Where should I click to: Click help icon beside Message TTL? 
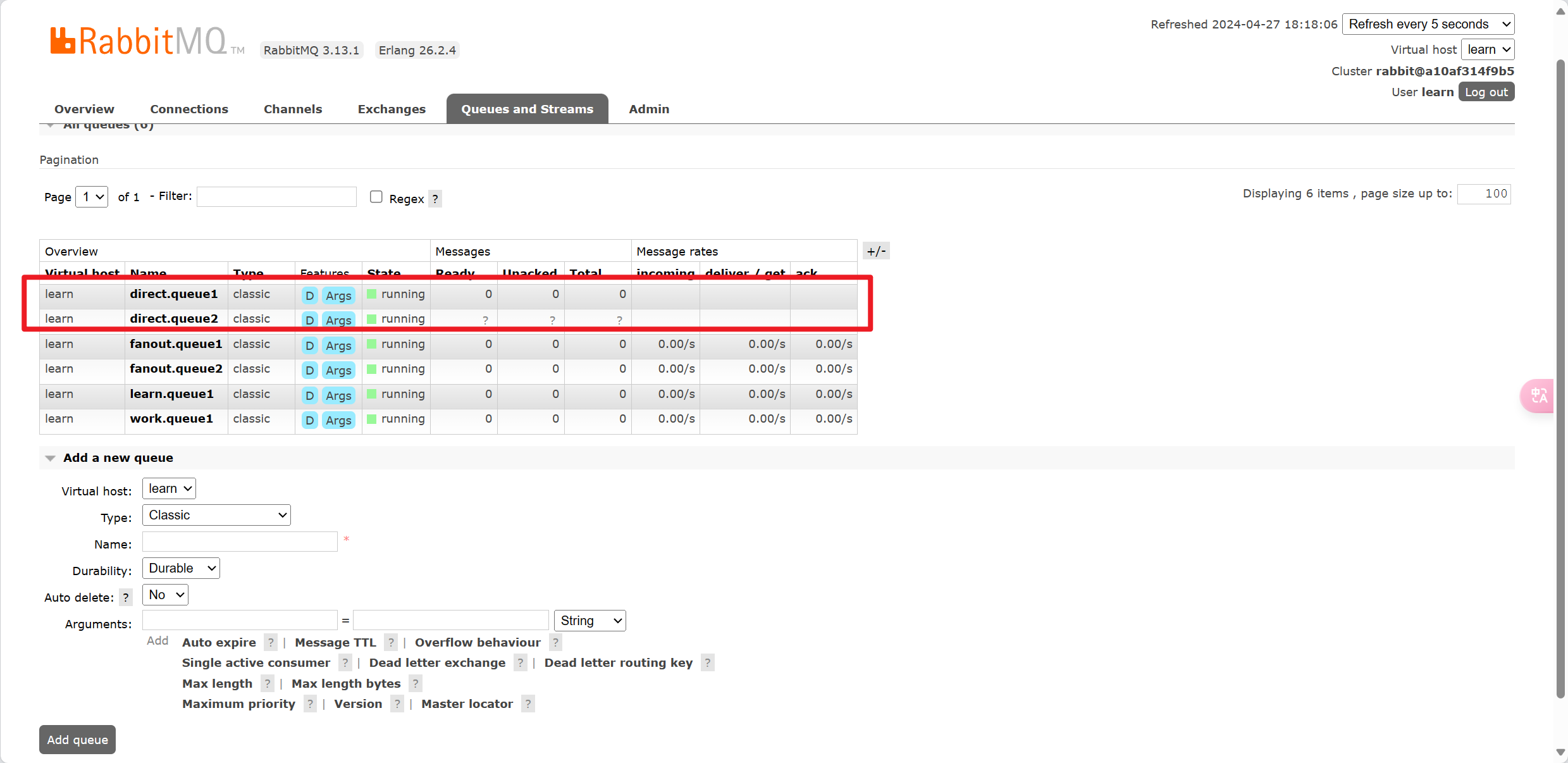point(391,643)
